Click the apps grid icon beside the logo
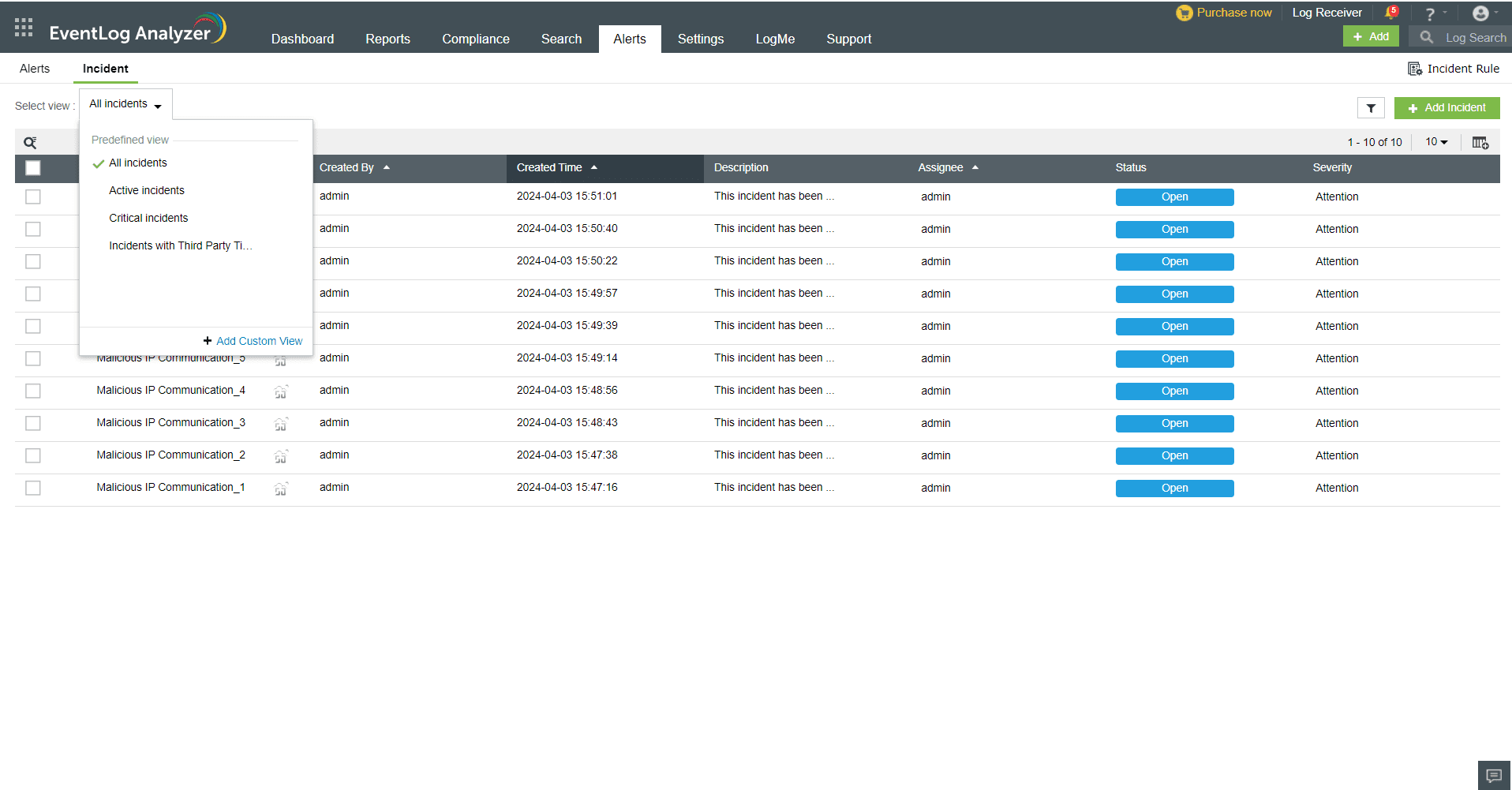The height and width of the screenshot is (790, 1512). point(23,27)
